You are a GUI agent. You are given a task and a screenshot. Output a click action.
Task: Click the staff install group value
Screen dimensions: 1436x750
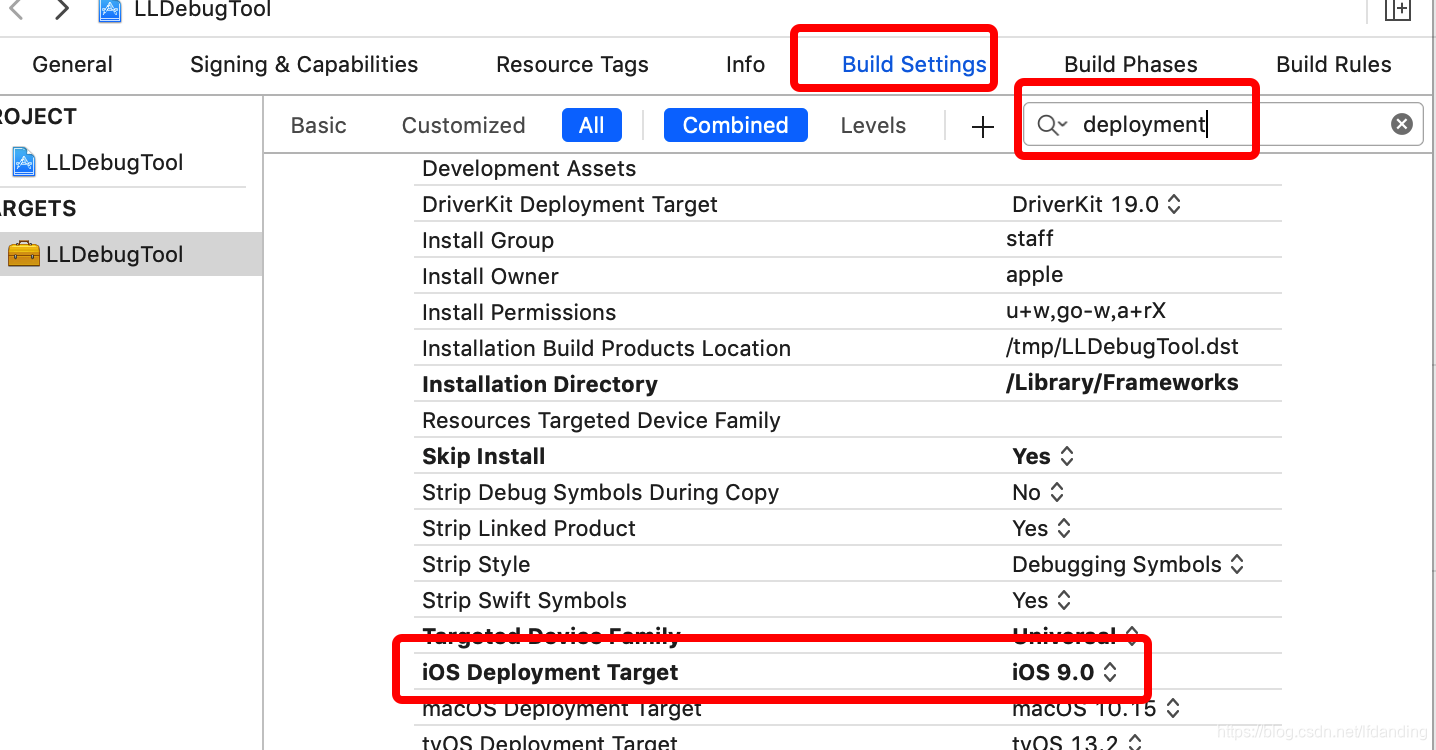1030,238
